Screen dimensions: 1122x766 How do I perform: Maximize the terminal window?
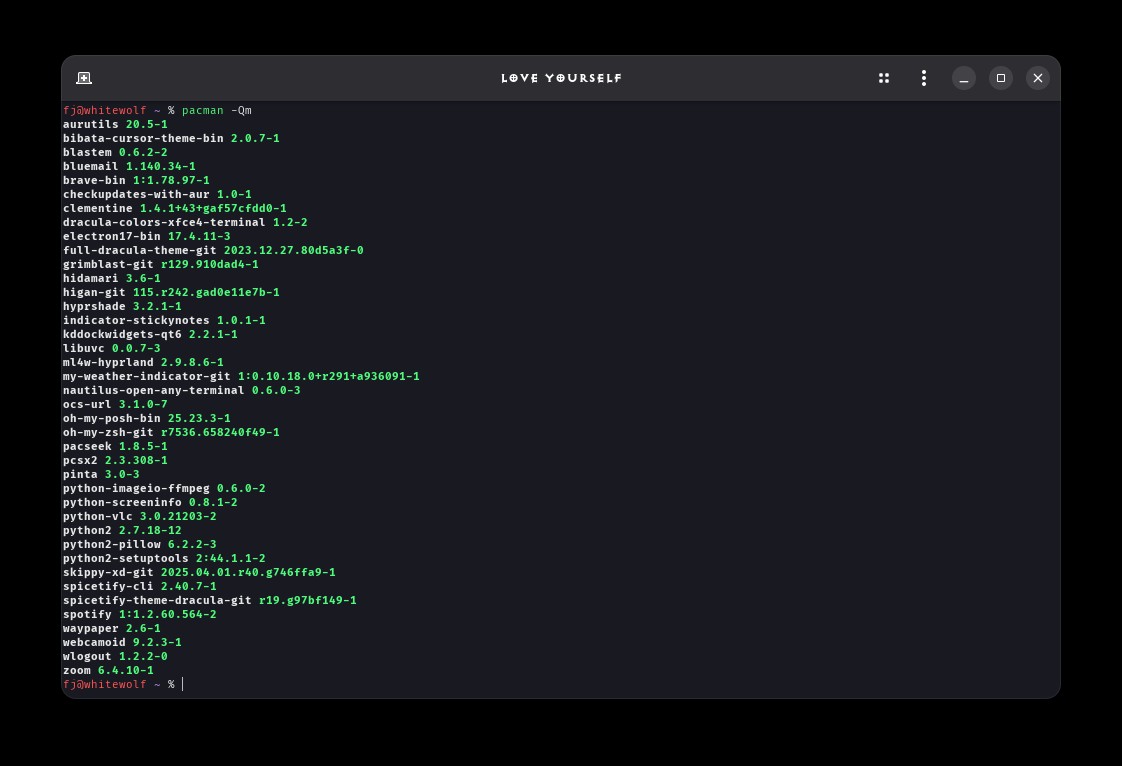[1001, 78]
